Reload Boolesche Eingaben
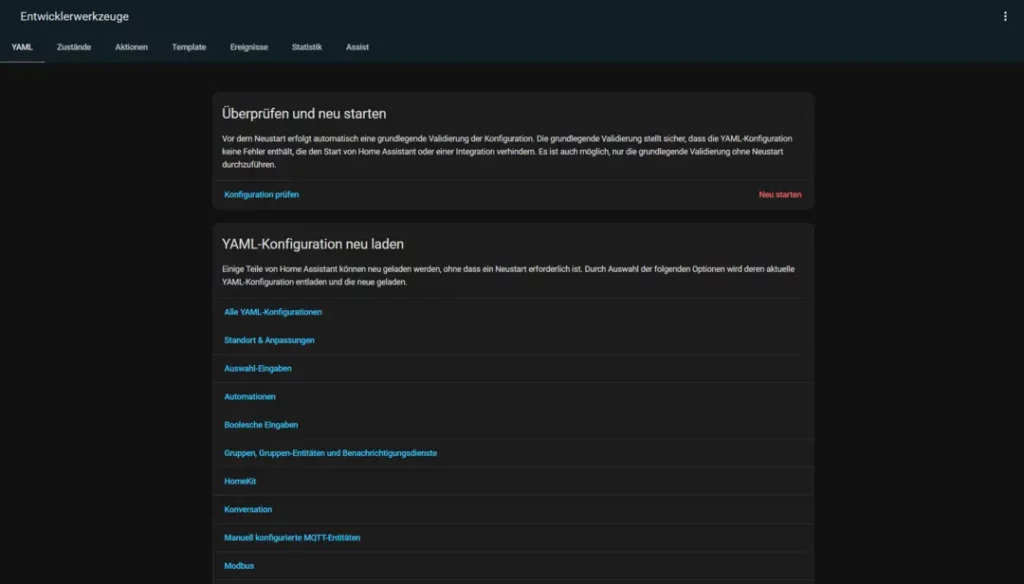1024x584 pixels. 260,424
